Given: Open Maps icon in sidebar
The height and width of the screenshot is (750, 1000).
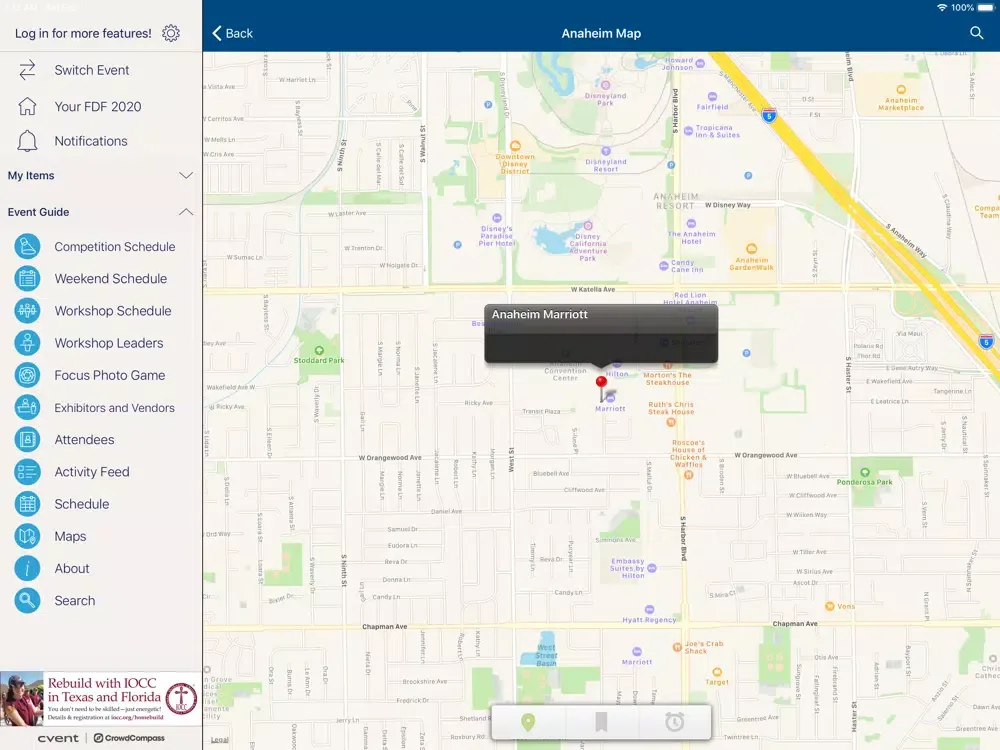Looking at the screenshot, I should point(27,536).
